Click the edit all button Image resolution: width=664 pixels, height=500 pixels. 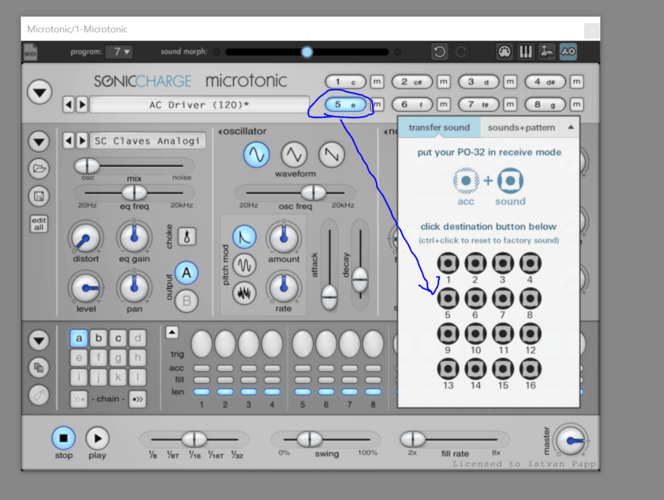pos(39,224)
